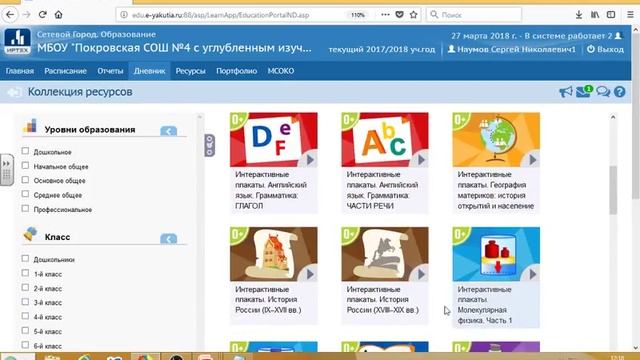Open the ГЛАГОЛ poster thumbnail

[x=274, y=140]
